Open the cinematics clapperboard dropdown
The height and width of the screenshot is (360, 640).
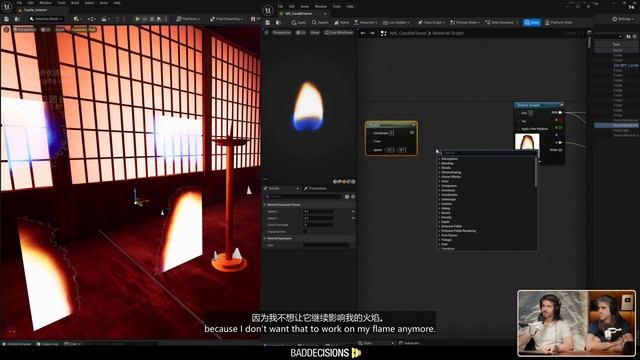coord(105,19)
